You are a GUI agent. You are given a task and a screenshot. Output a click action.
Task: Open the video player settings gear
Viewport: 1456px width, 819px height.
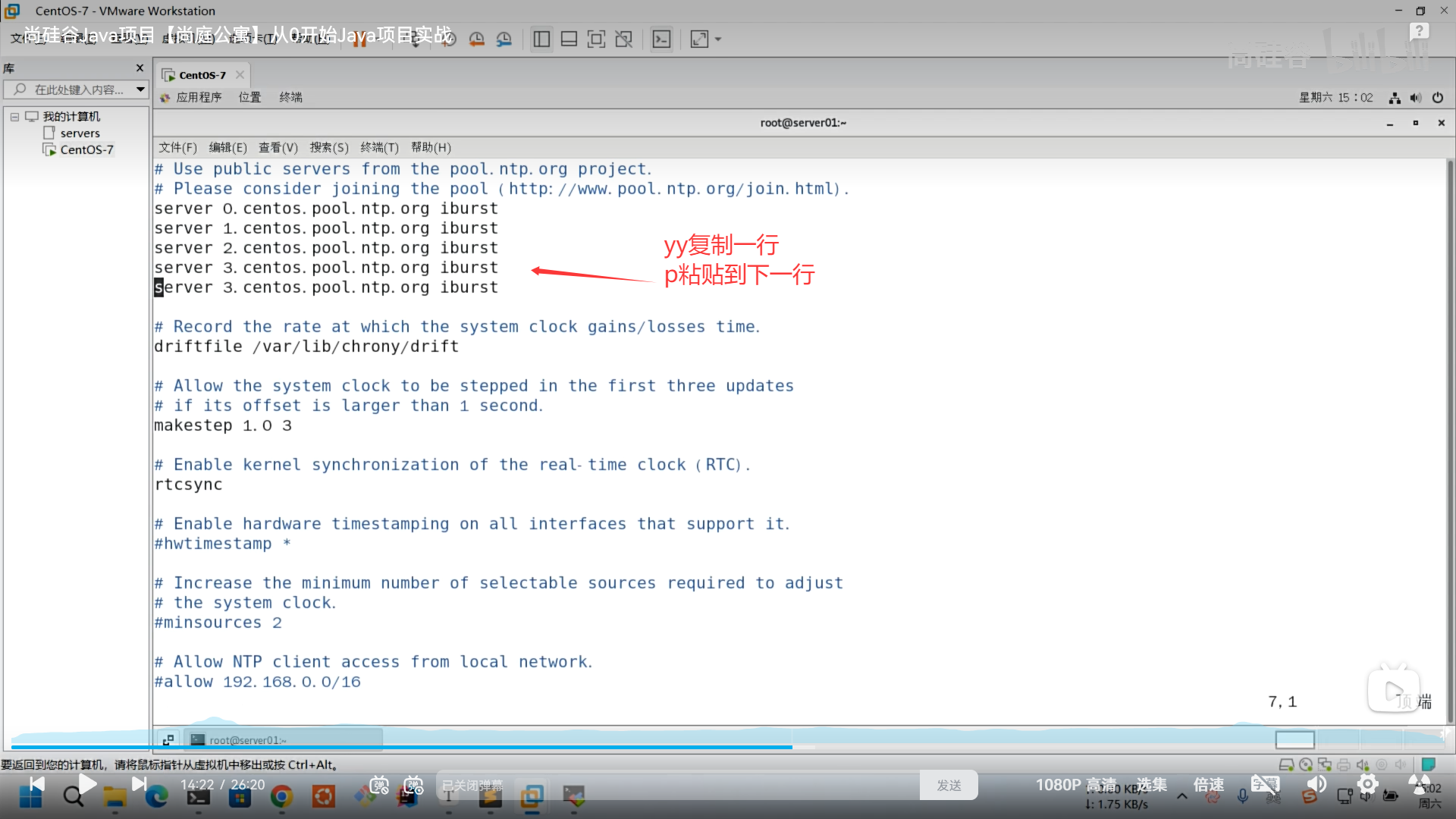1367,784
